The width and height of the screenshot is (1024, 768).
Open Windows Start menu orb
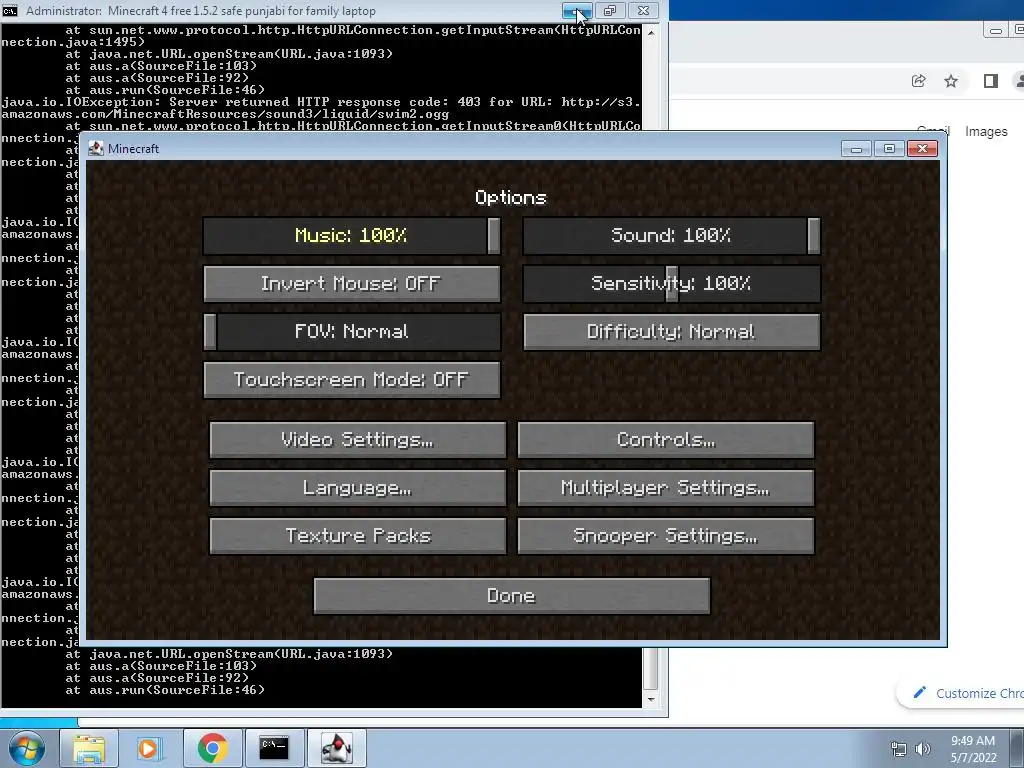26,748
